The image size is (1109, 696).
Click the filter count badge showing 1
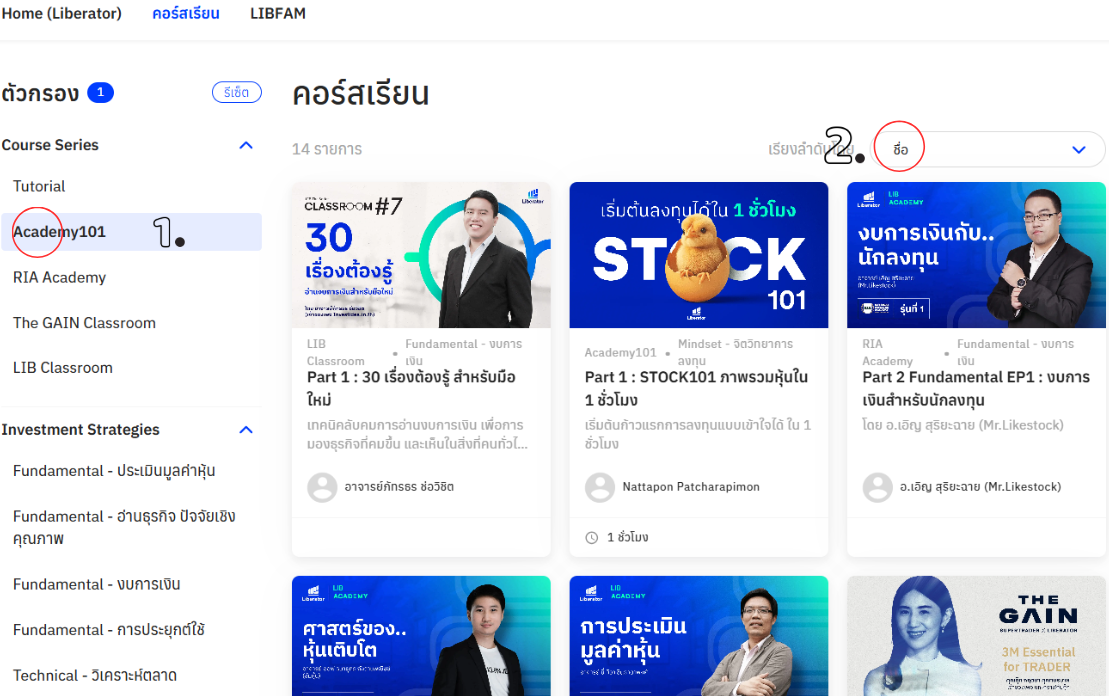[100, 92]
